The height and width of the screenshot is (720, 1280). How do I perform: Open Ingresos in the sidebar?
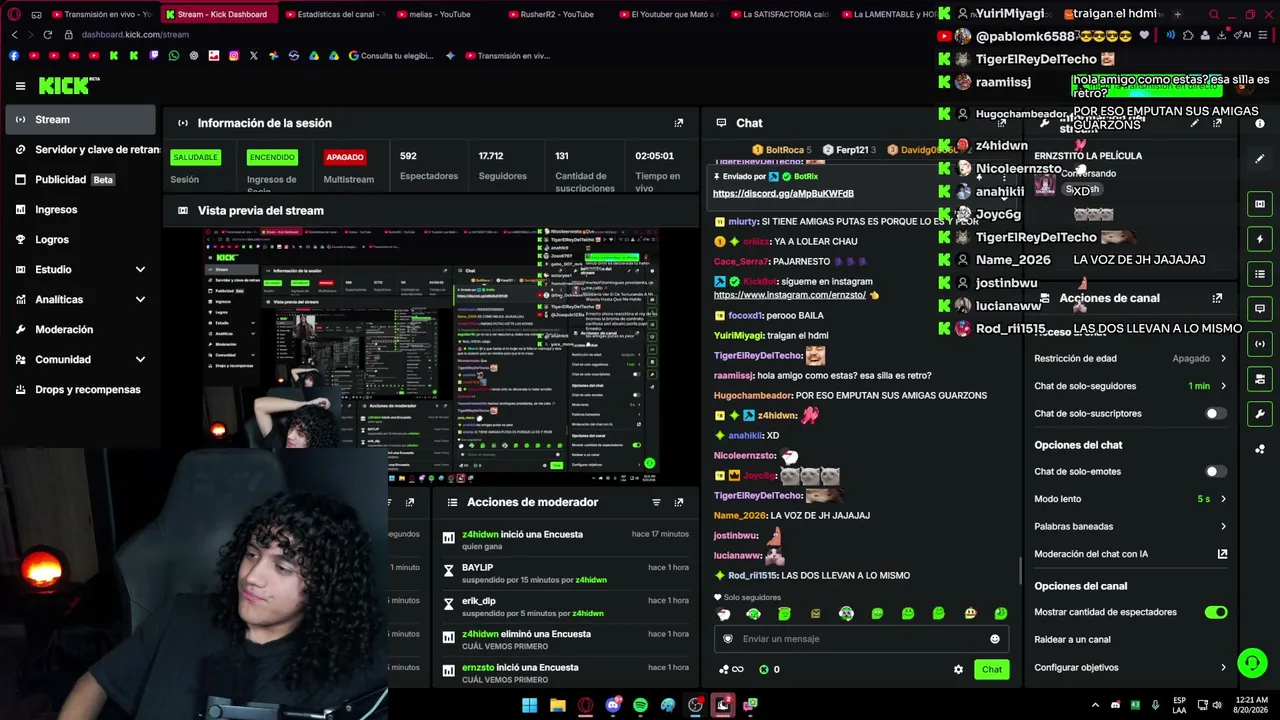coord(78,209)
